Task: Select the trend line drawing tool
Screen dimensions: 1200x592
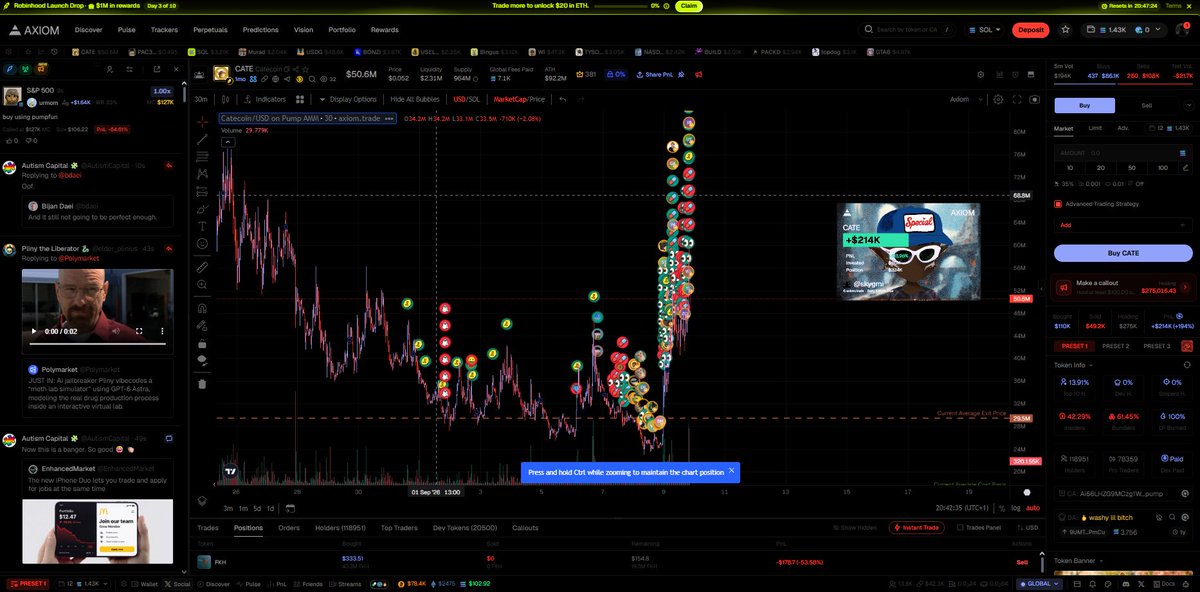Action: click(202, 138)
